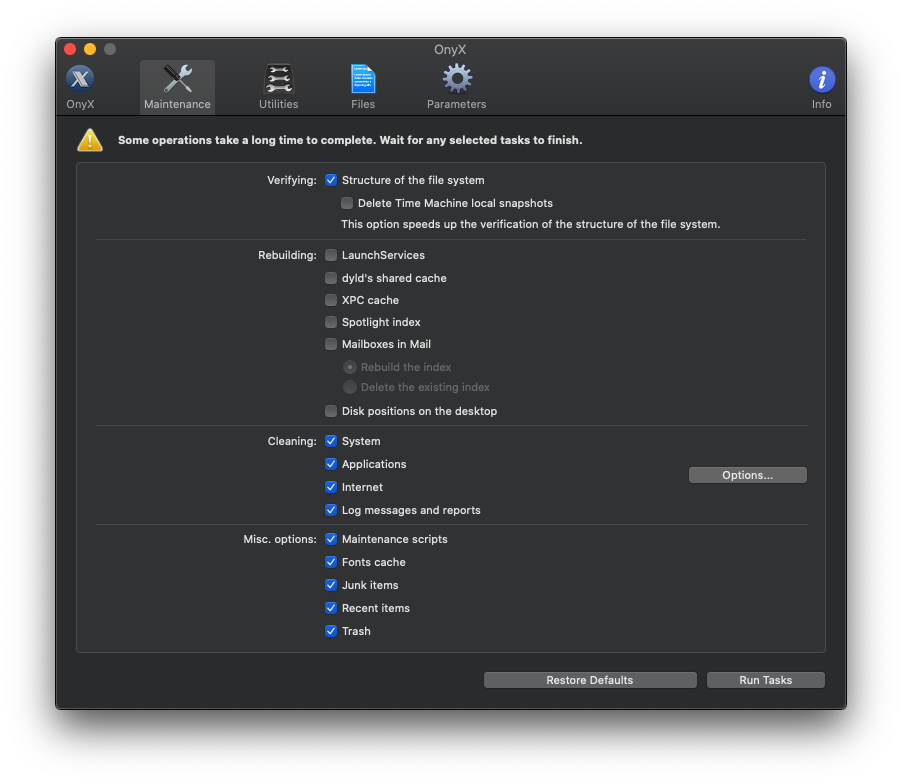Disable Log messages and reports cleaning
The height and width of the screenshot is (783, 902).
point(331,510)
